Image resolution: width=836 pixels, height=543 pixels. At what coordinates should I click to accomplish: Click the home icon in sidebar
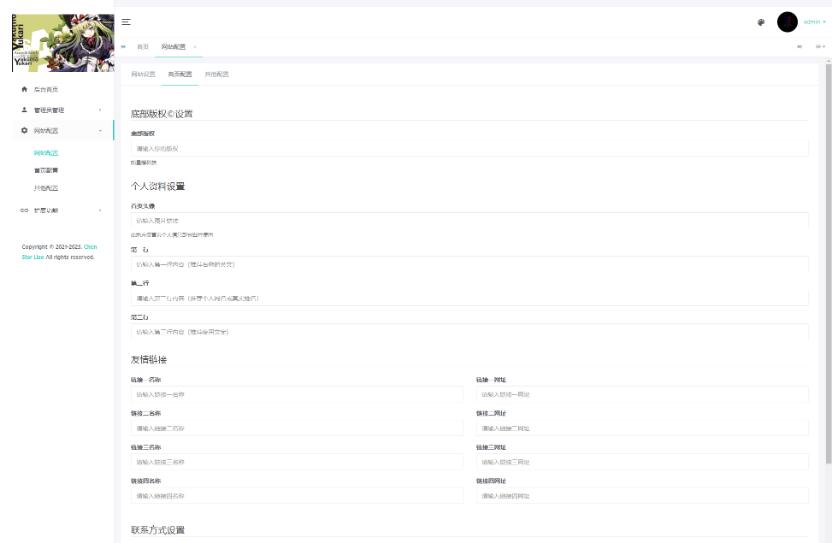tap(25, 90)
